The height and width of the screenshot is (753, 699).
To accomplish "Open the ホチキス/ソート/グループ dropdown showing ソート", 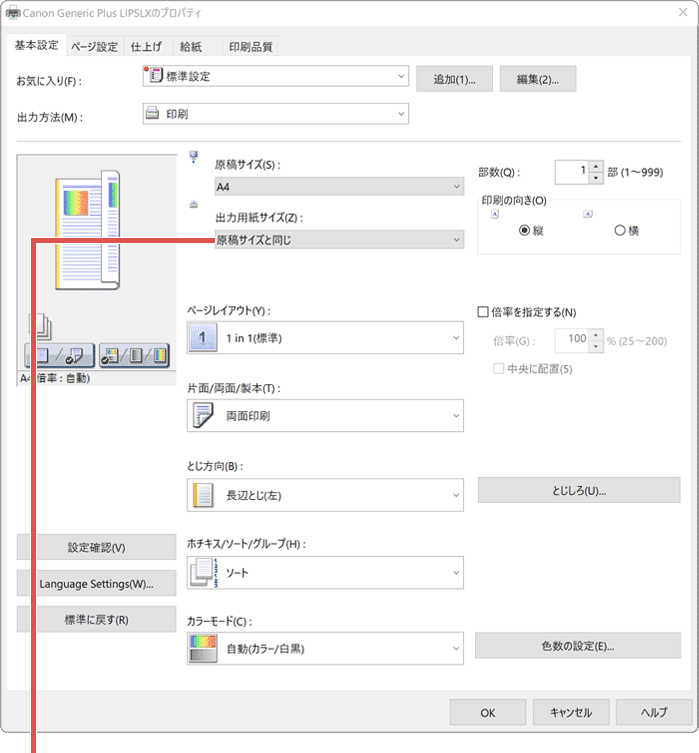I will (325, 572).
